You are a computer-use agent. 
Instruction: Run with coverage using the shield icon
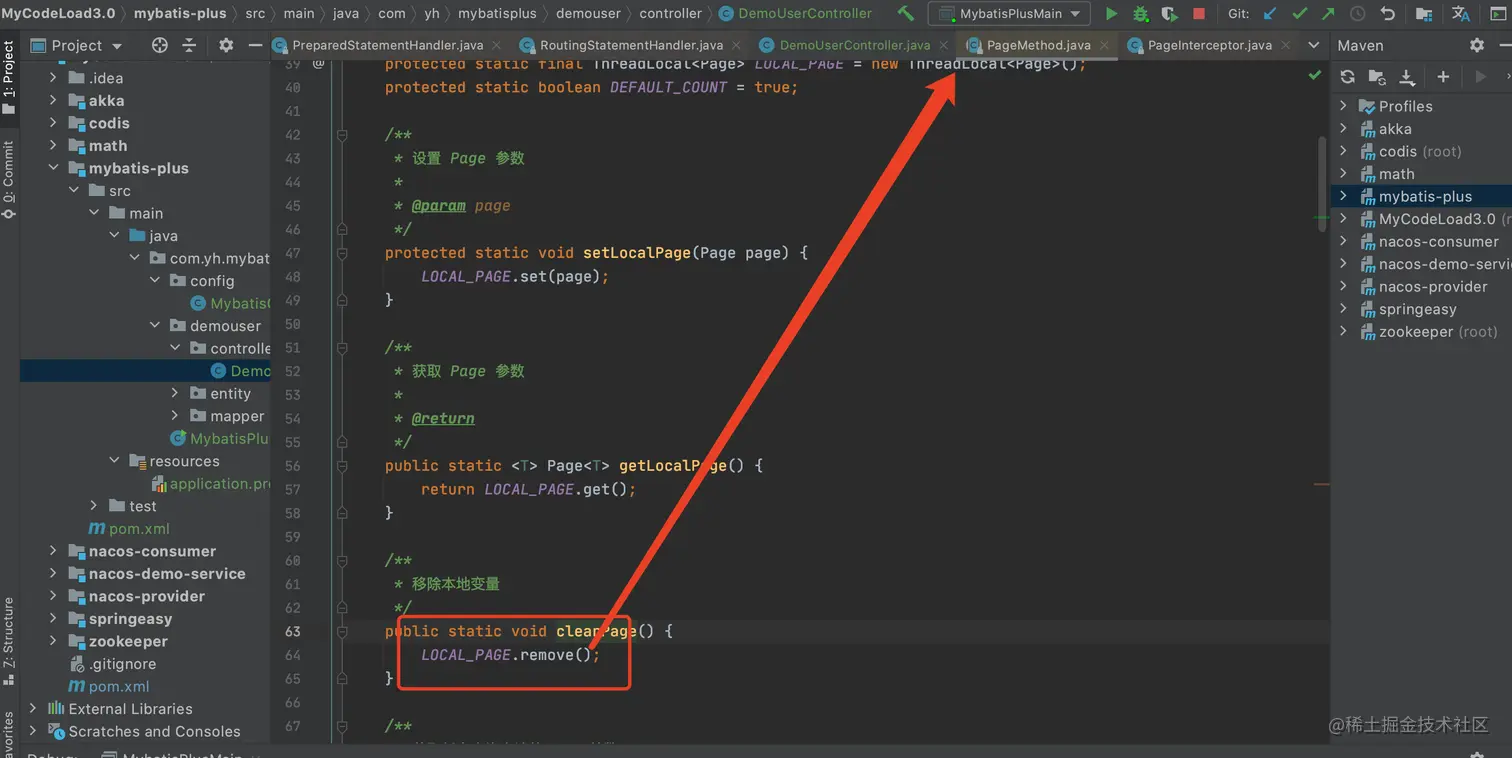[x=1169, y=14]
